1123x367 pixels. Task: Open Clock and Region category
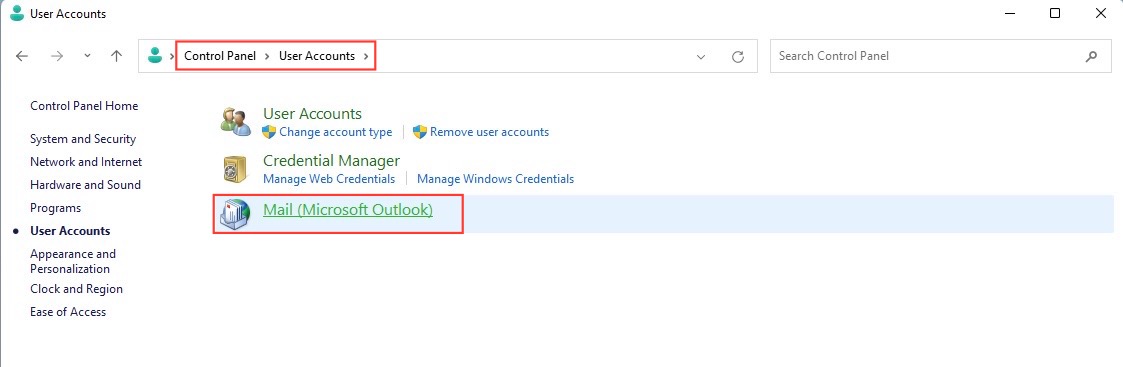[76, 289]
